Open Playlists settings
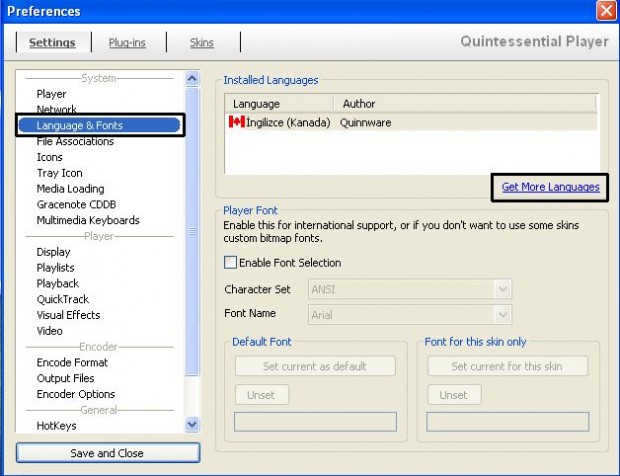 [x=55, y=268]
